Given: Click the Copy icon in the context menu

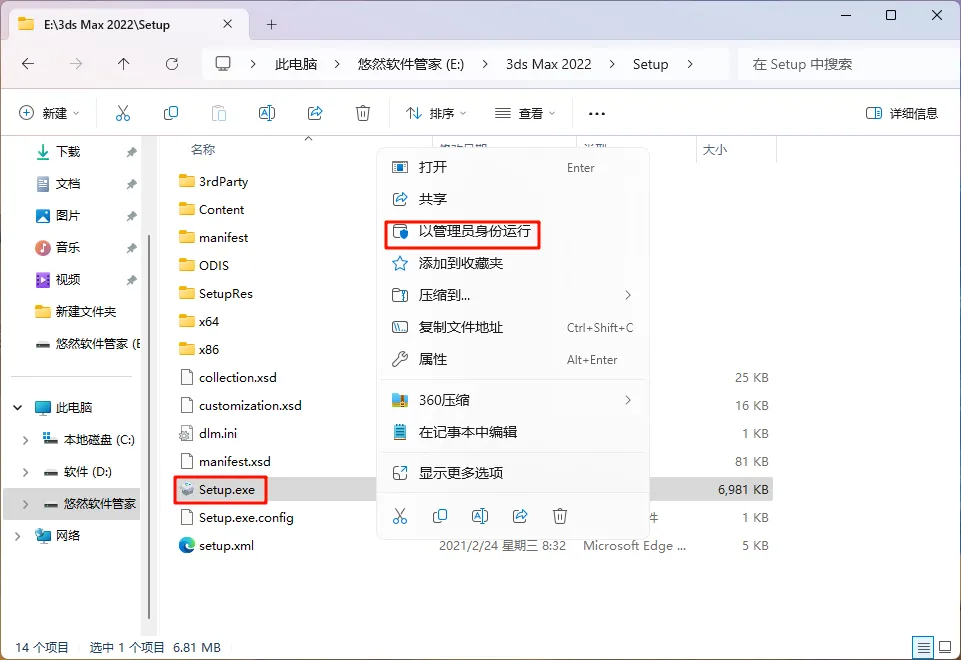Looking at the screenshot, I should tap(440, 516).
